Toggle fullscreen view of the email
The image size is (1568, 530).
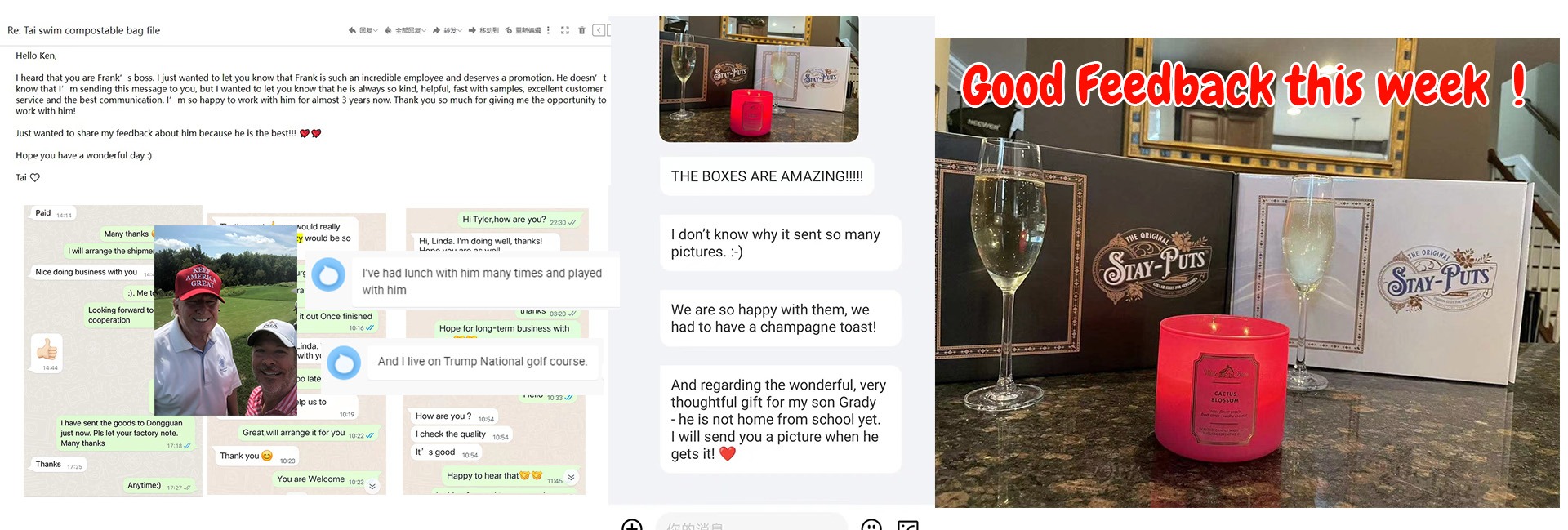click(x=565, y=30)
